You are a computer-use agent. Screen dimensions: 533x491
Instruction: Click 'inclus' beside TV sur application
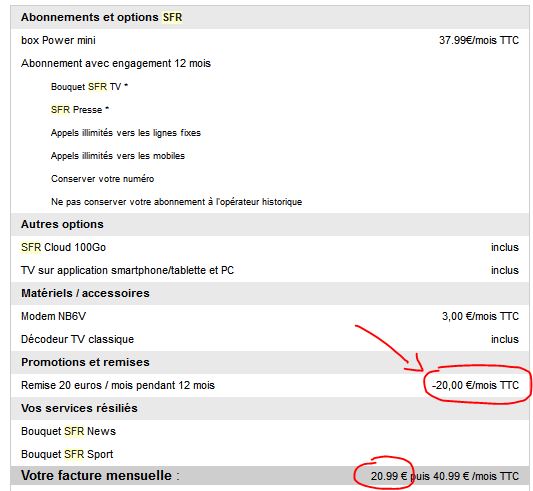[505, 270]
